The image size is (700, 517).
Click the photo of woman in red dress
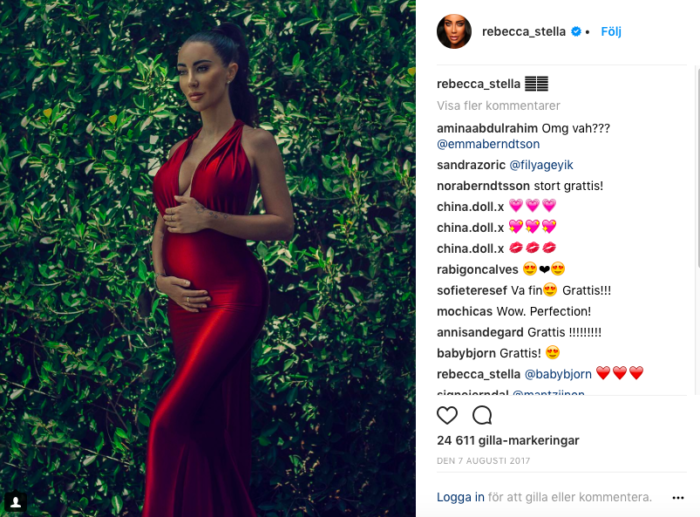(208, 258)
